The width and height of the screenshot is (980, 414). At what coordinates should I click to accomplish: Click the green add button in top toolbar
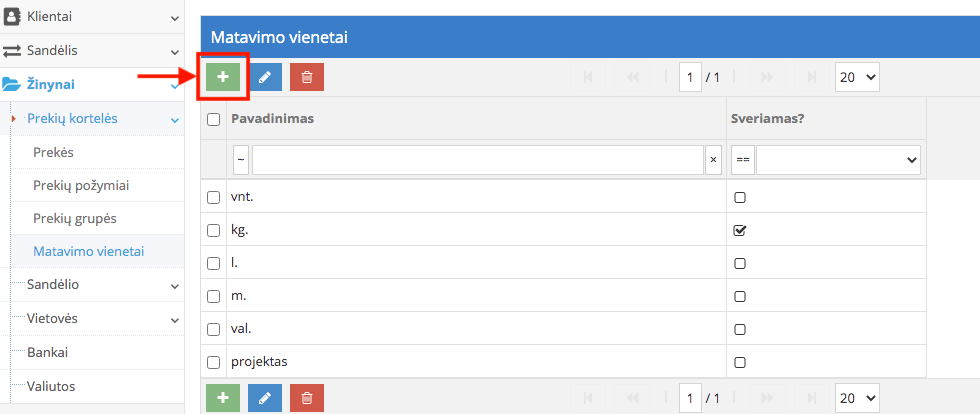pyautogui.click(x=223, y=77)
